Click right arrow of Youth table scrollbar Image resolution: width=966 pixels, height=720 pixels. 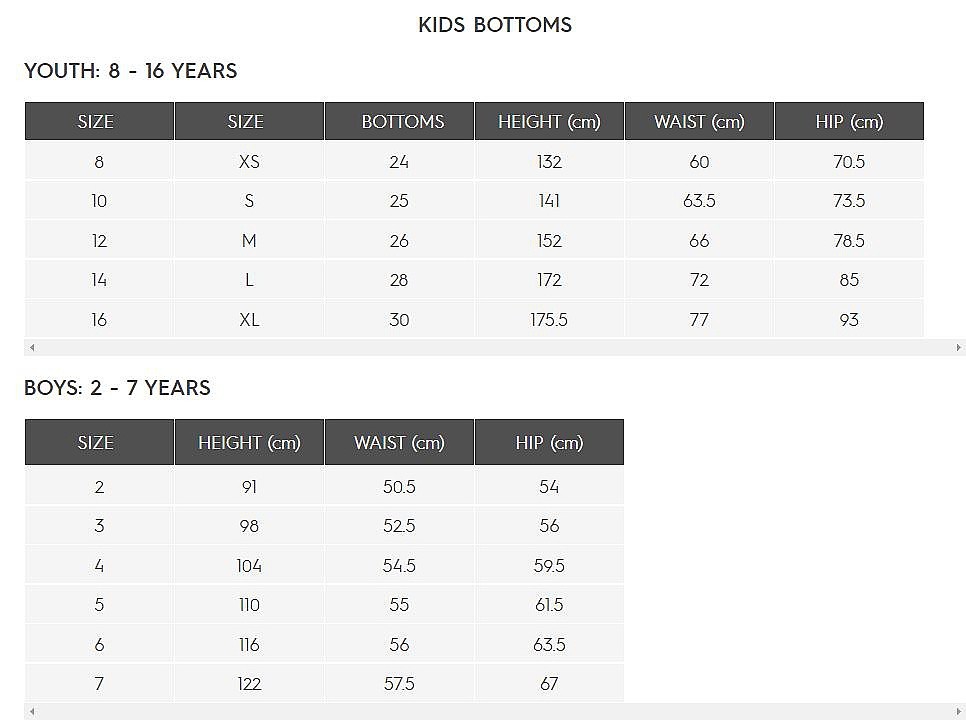tap(958, 347)
